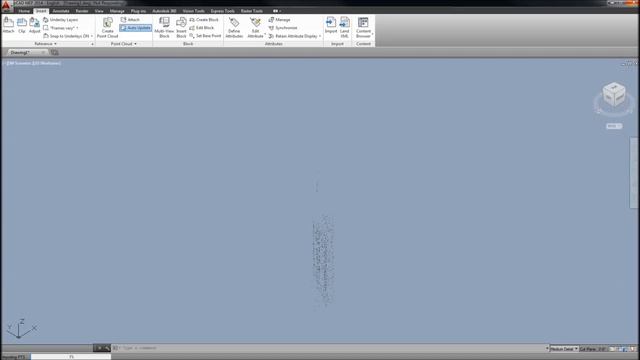The height and width of the screenshot is (360, 640).
Task: Click Create Point Cloud icon
Action: coord(107,27)
